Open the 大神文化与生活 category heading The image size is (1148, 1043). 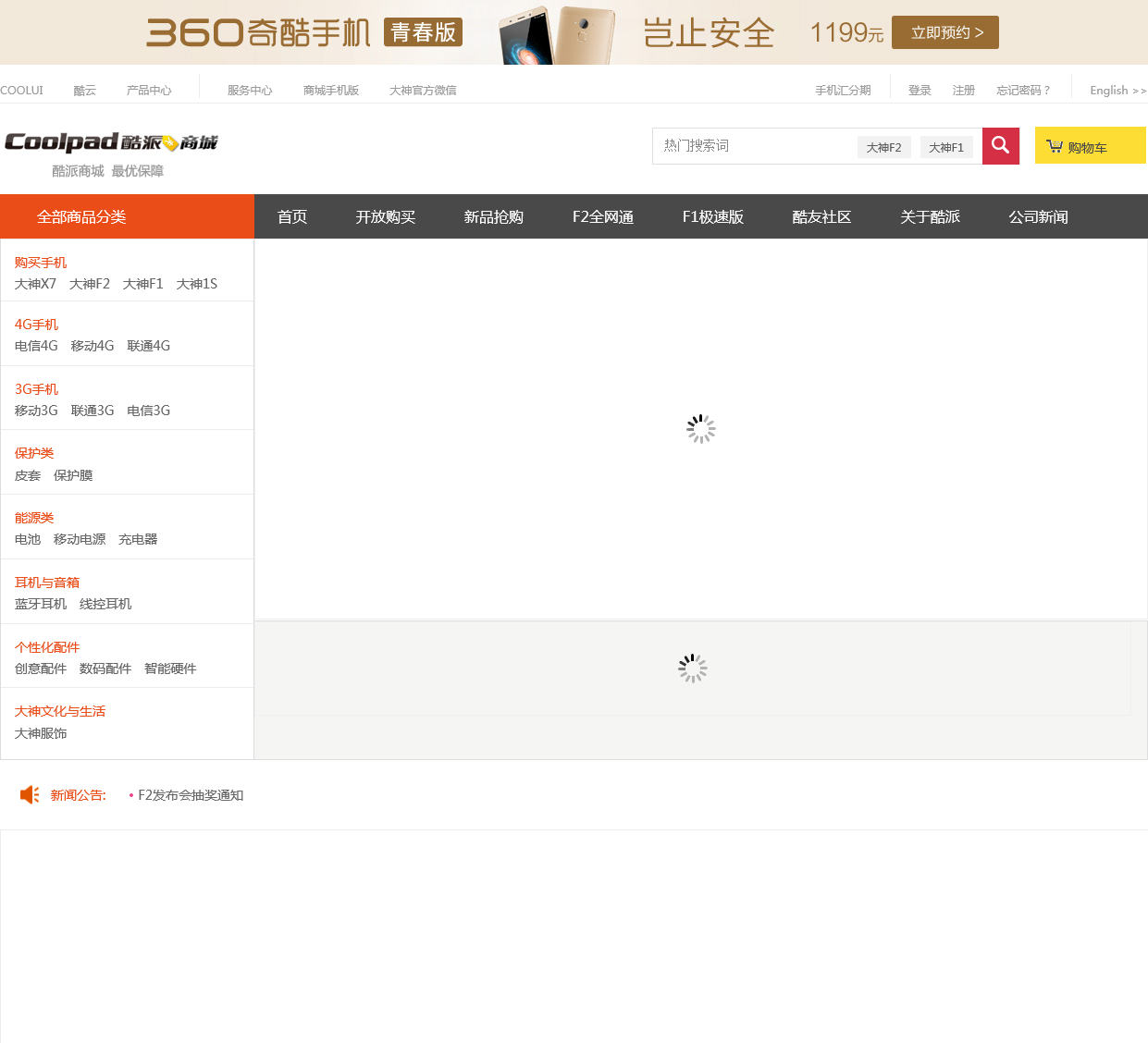point(60,711)
